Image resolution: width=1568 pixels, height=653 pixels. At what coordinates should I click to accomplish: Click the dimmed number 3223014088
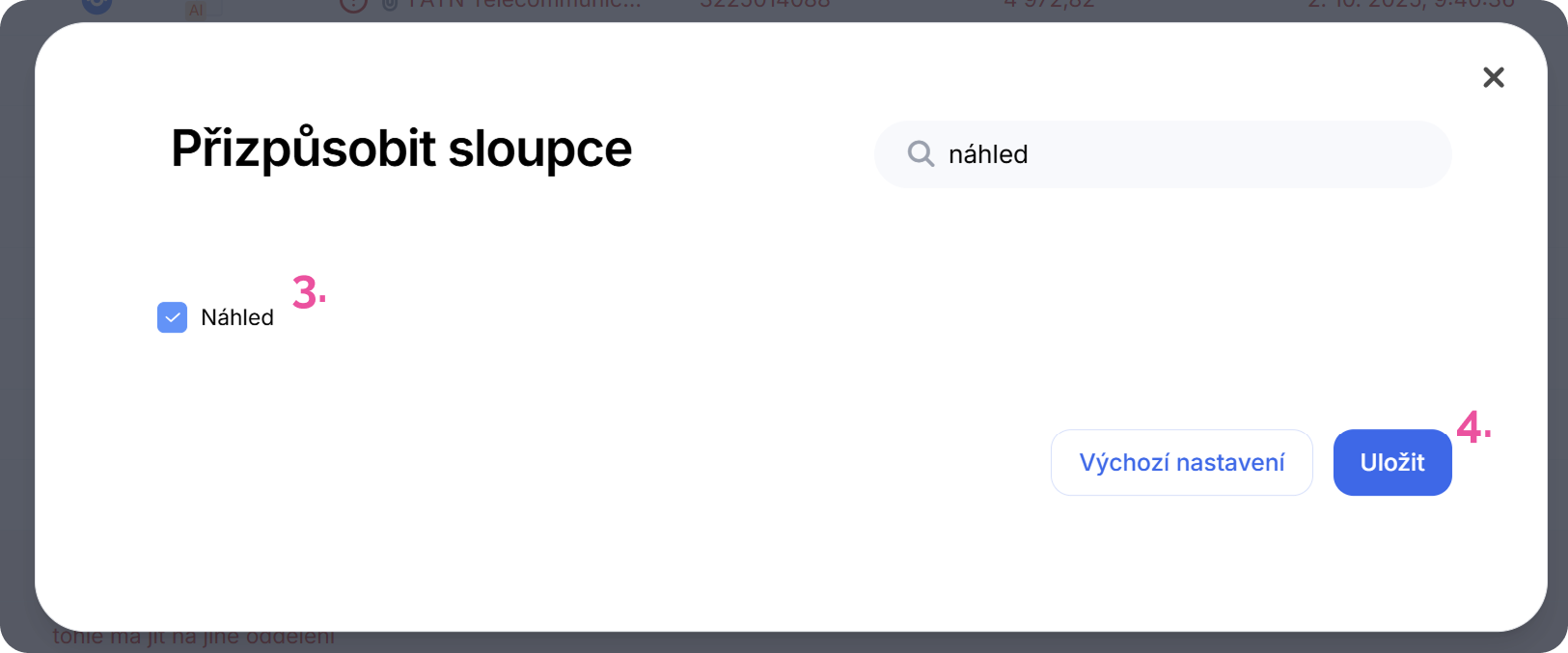point(764,5)
